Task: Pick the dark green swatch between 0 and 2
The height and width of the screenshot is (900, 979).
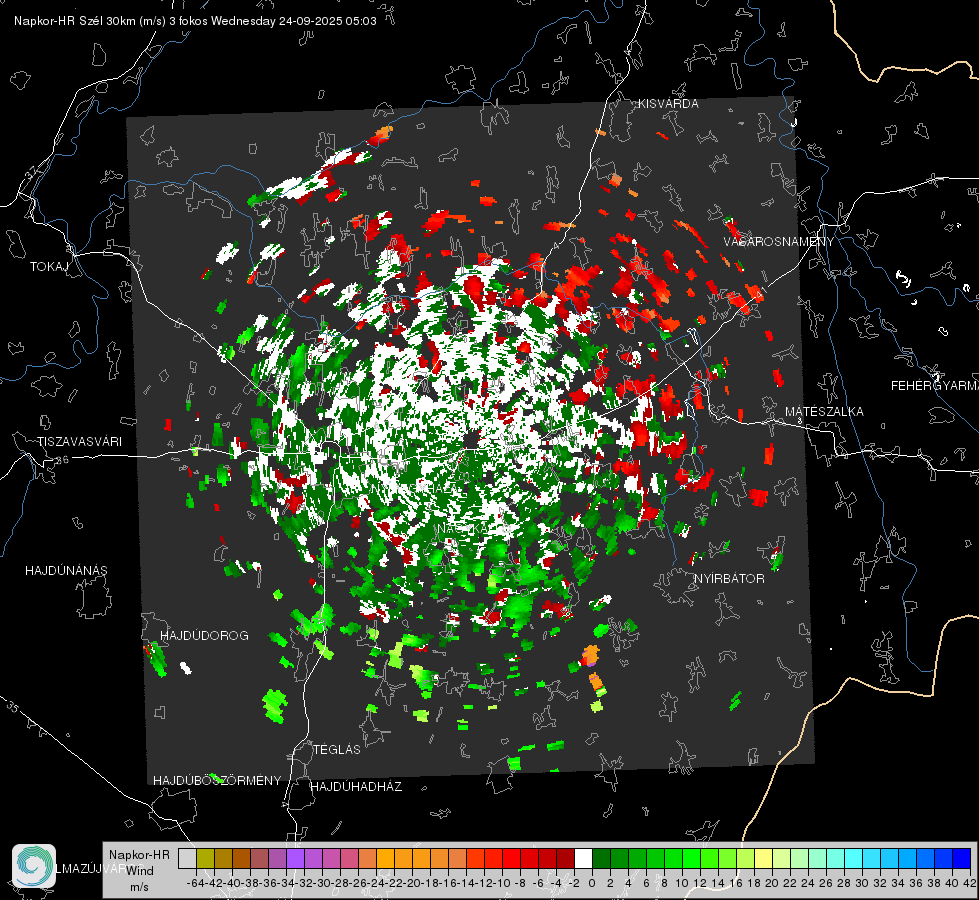Action: (x=601, y=858)
